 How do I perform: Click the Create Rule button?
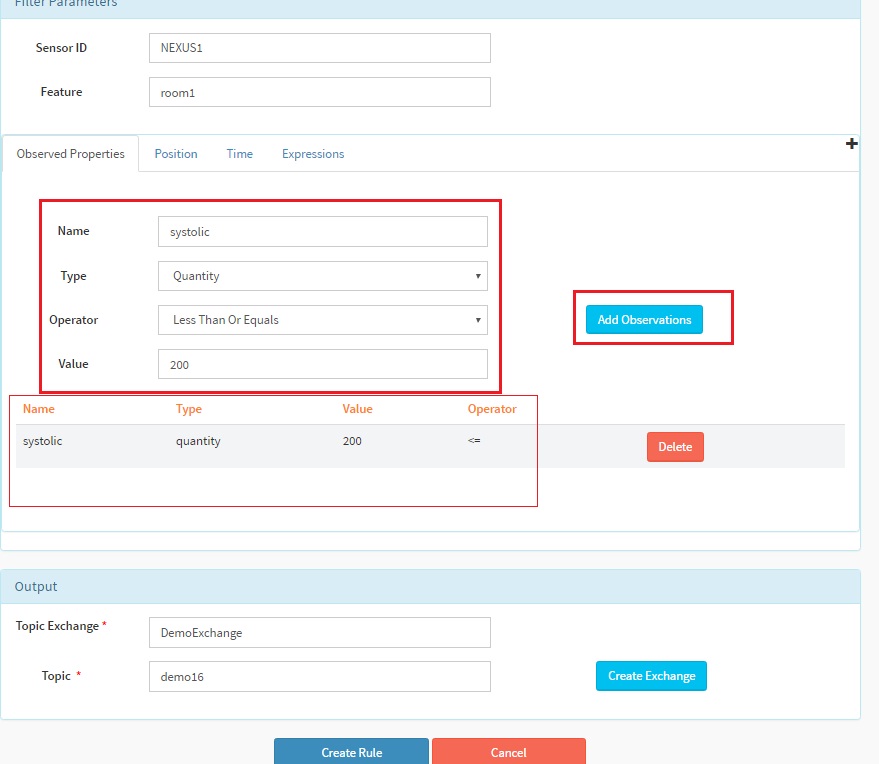351,752
